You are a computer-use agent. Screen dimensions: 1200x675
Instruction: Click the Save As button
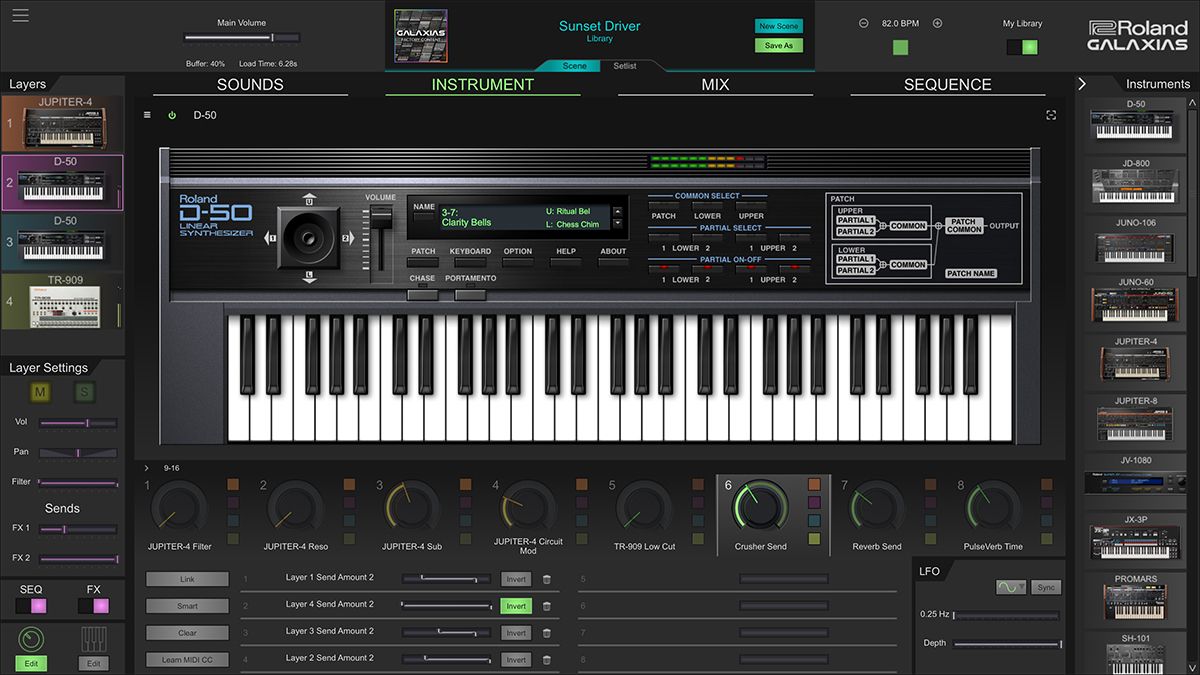(x=779, y=45)
